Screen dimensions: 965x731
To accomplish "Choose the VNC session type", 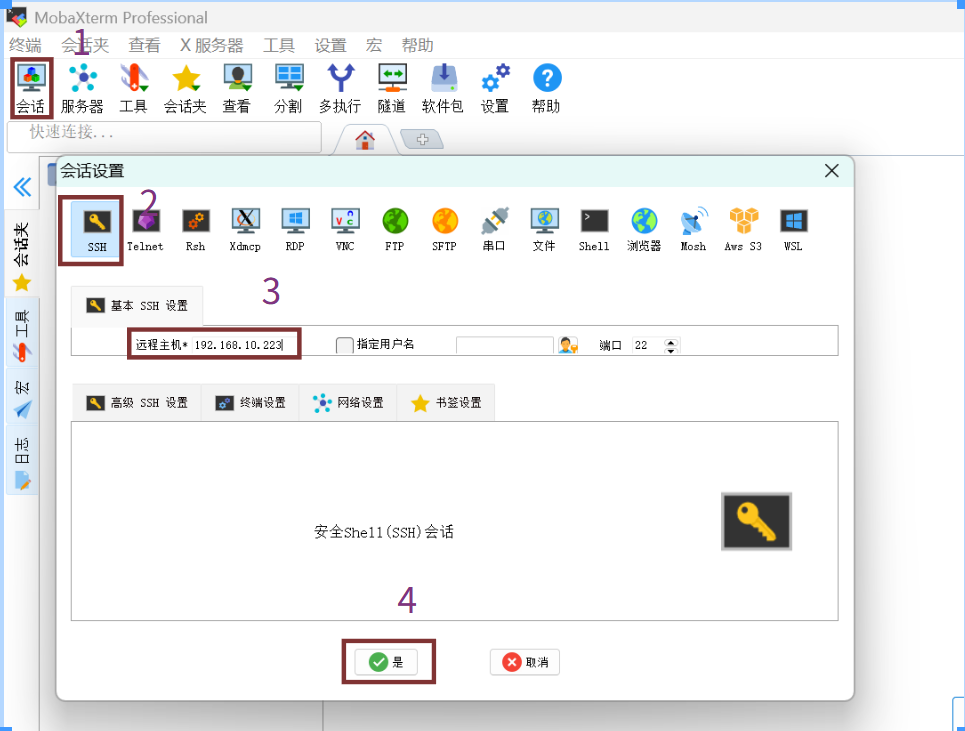I will 345,229.
